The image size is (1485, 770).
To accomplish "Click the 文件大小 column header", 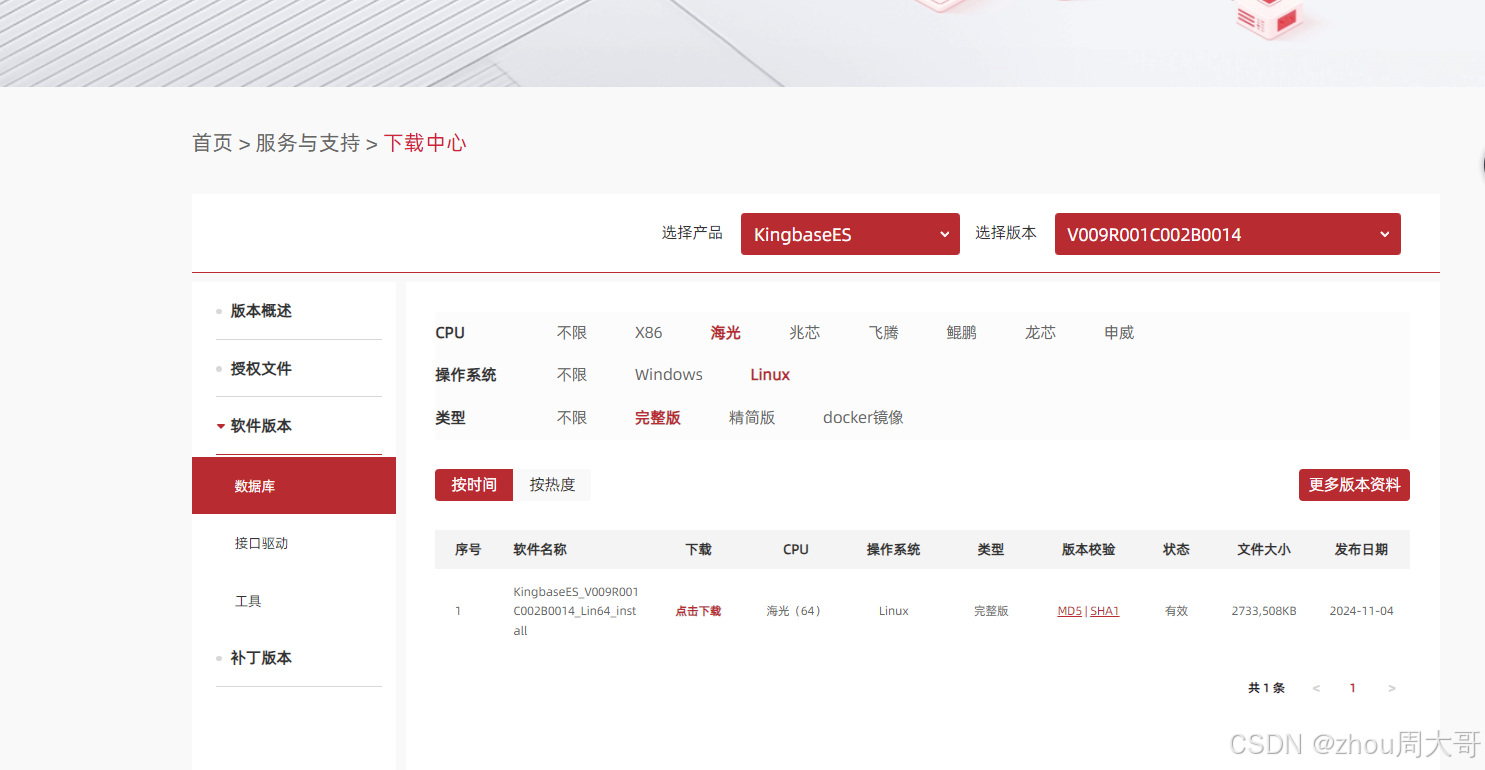I will (1264, 550).
